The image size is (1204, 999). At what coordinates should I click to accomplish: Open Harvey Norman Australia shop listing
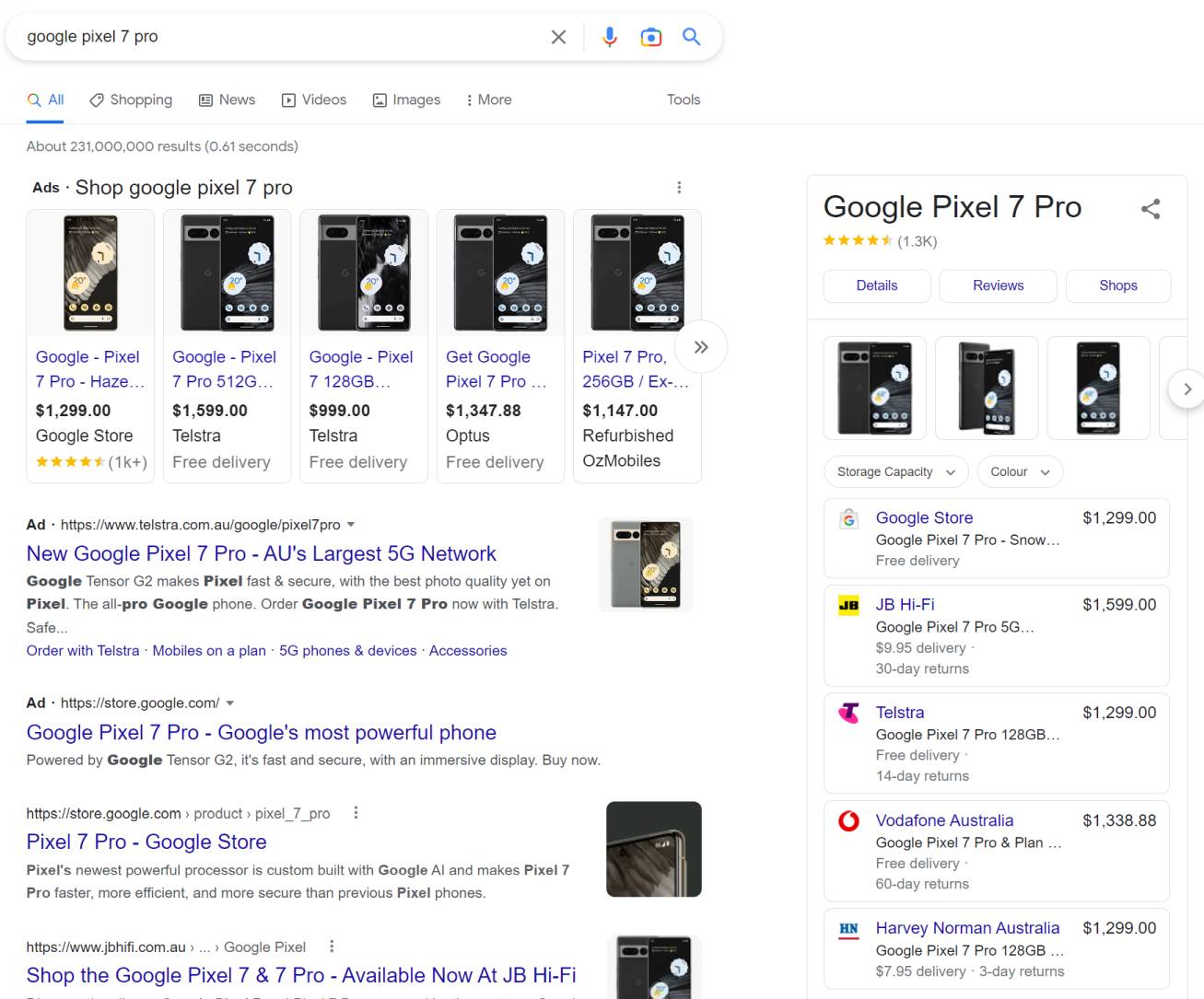[x=967, y=927]
